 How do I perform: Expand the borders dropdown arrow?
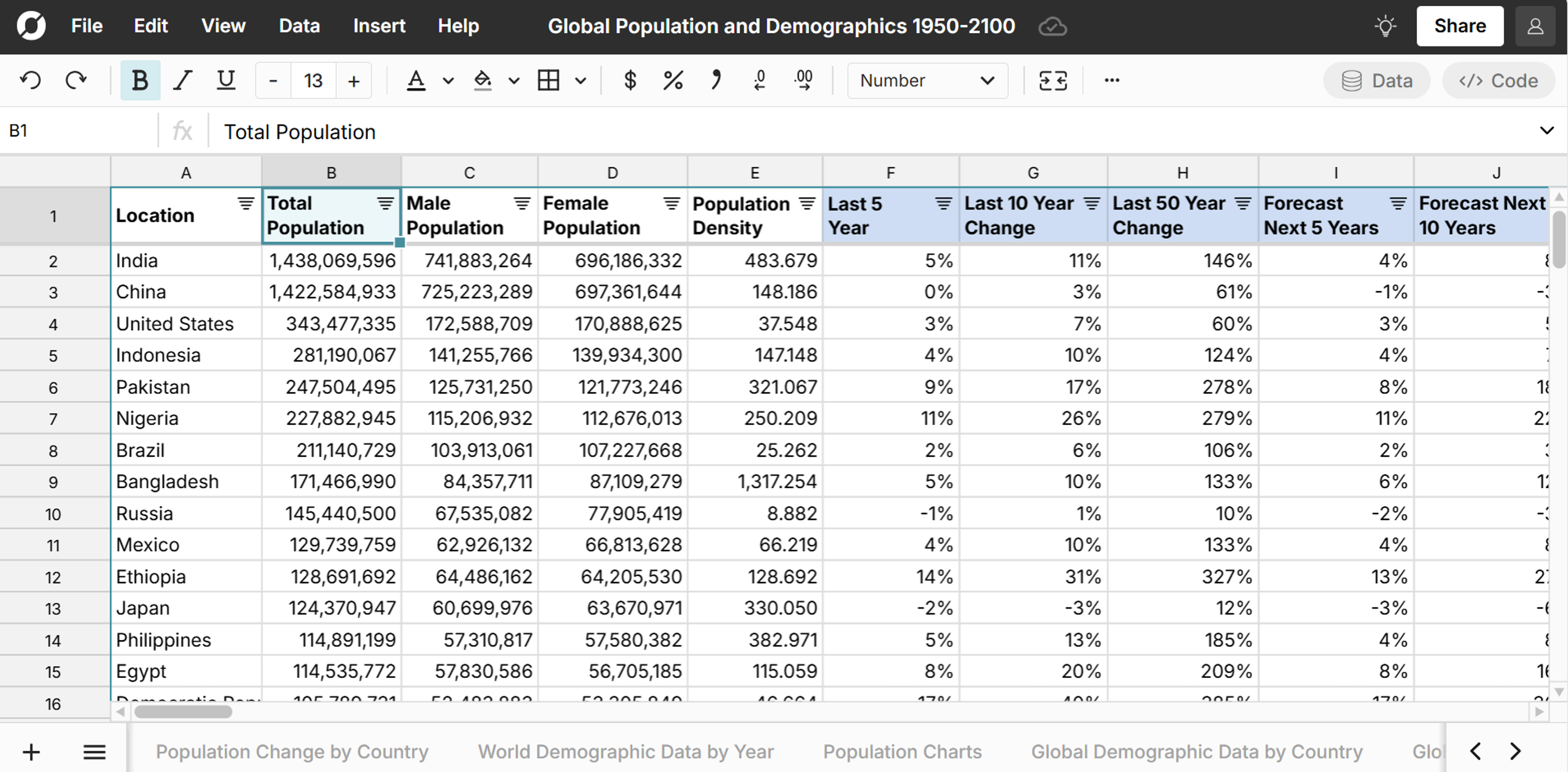[x=580, y=80]
